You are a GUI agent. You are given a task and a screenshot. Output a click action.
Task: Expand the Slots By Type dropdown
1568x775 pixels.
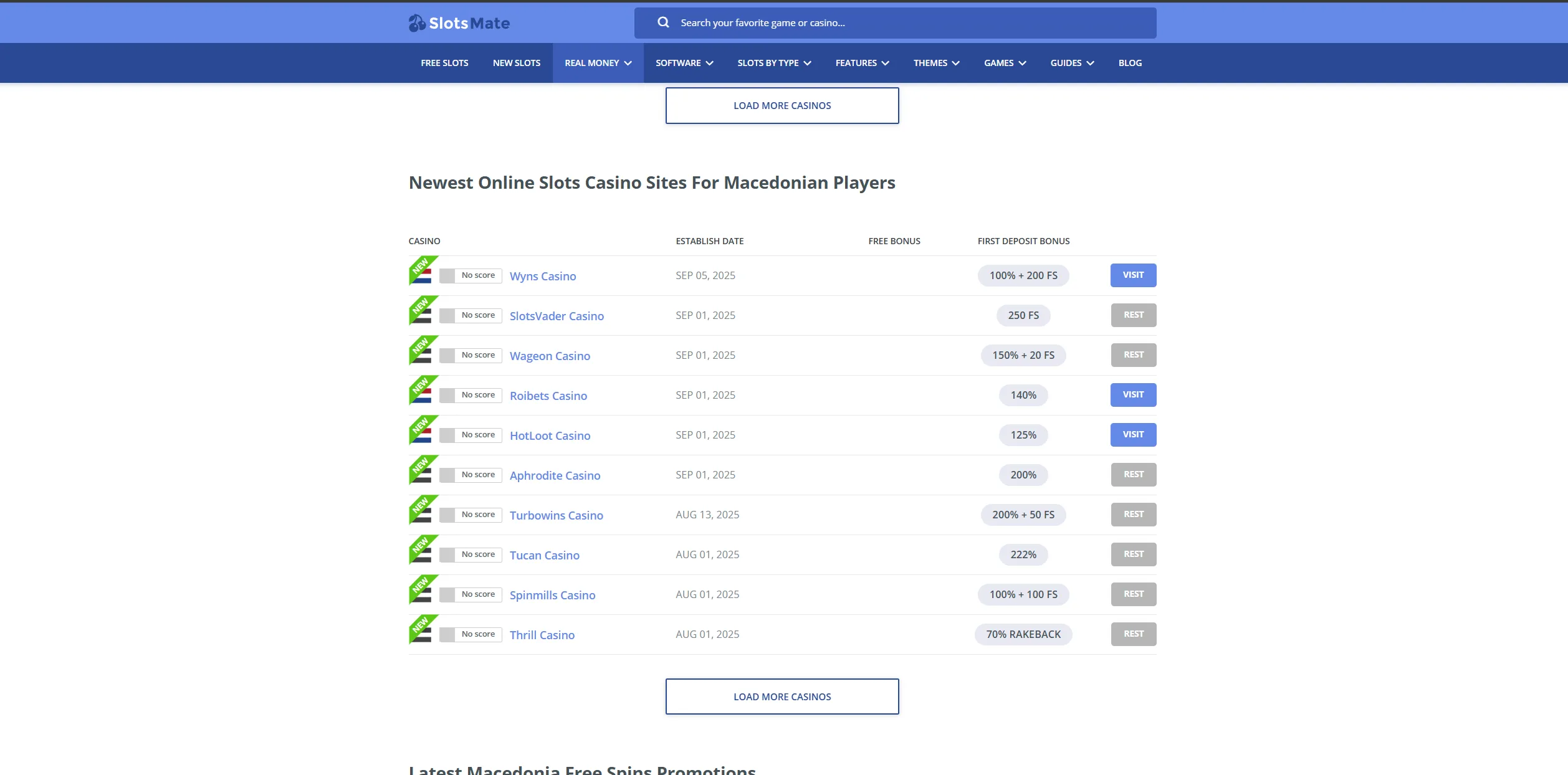click(774, 63)
